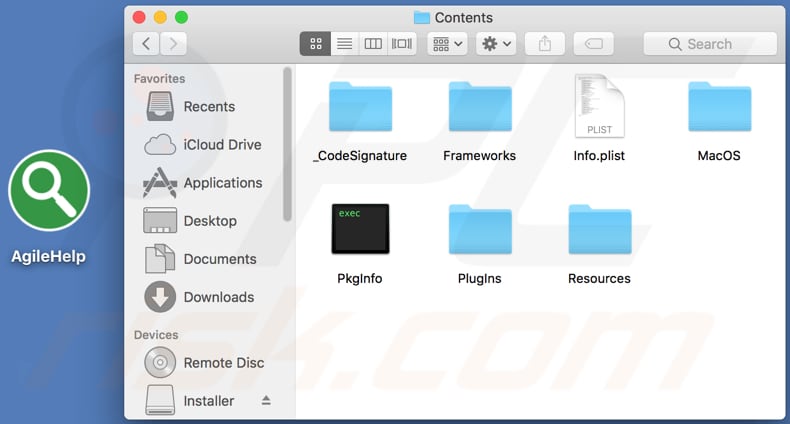Viewport: 790px width, 424px height.
Task: Click the Desktop sidebar icon
Action: (x=160, y=221)
